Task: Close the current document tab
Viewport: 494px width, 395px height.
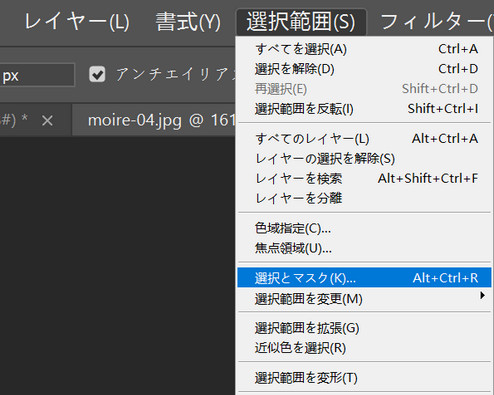Action: 47,121
